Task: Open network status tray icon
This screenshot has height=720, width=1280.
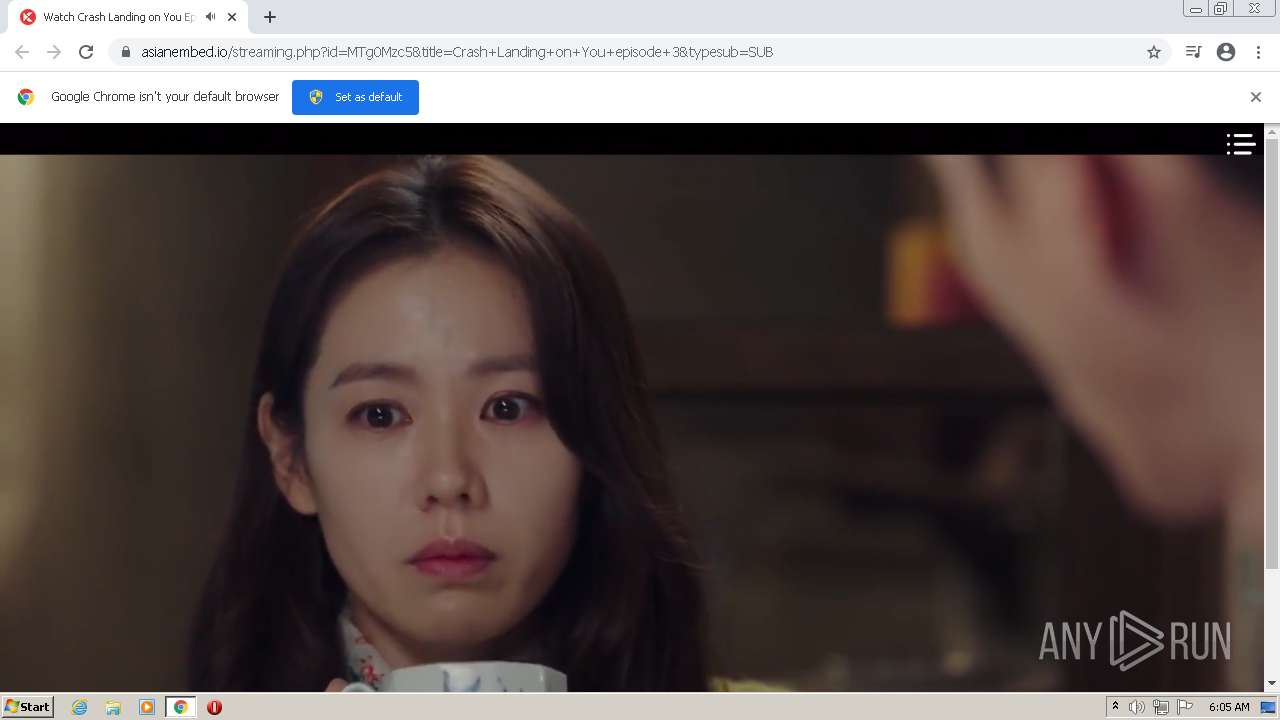Action: tap(1161, 707)
